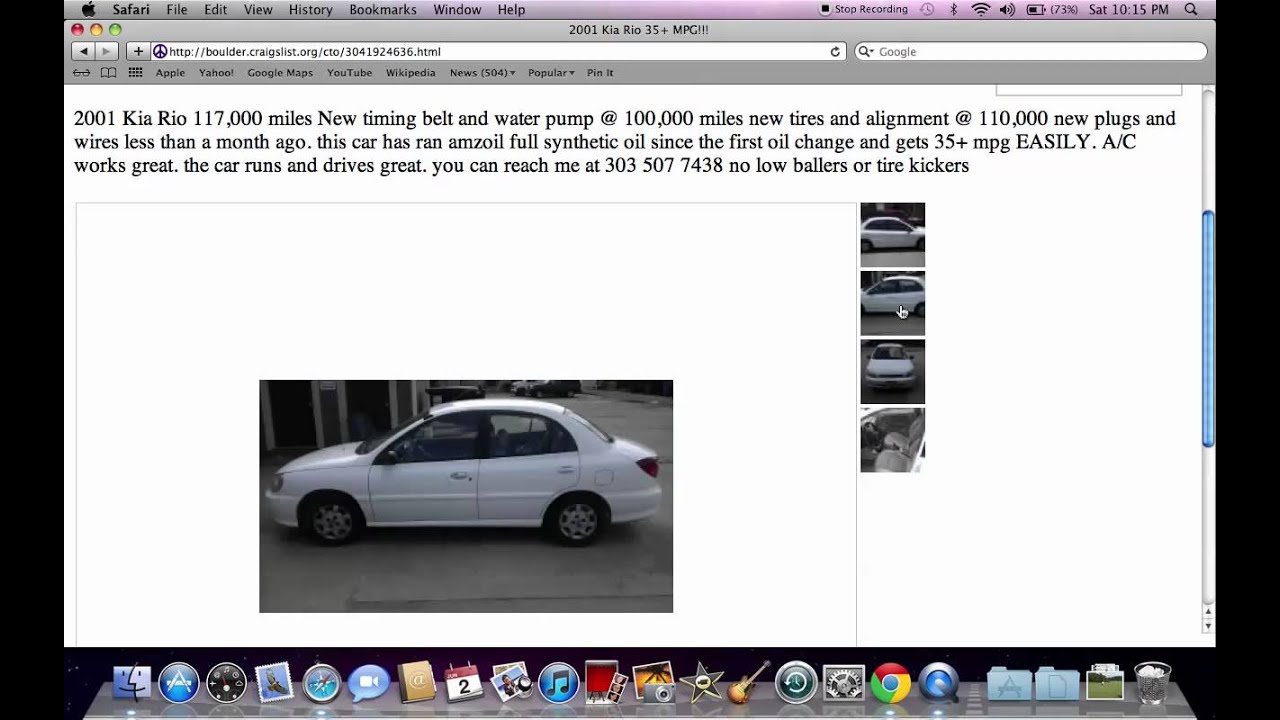
Task: Open Reading List glasses icon
Action: 82,73
